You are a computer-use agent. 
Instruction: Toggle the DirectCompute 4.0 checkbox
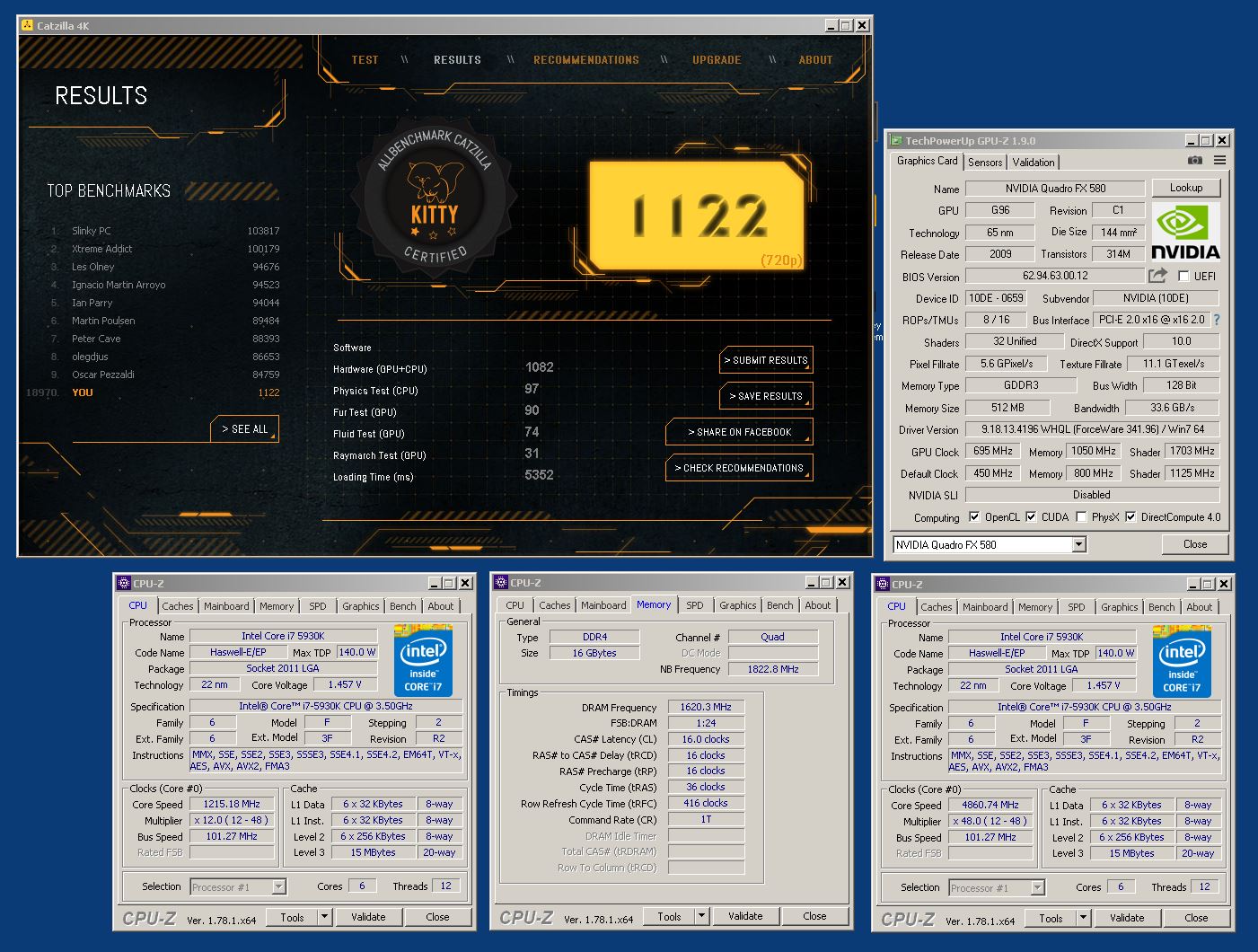[x=1130, y=516]
